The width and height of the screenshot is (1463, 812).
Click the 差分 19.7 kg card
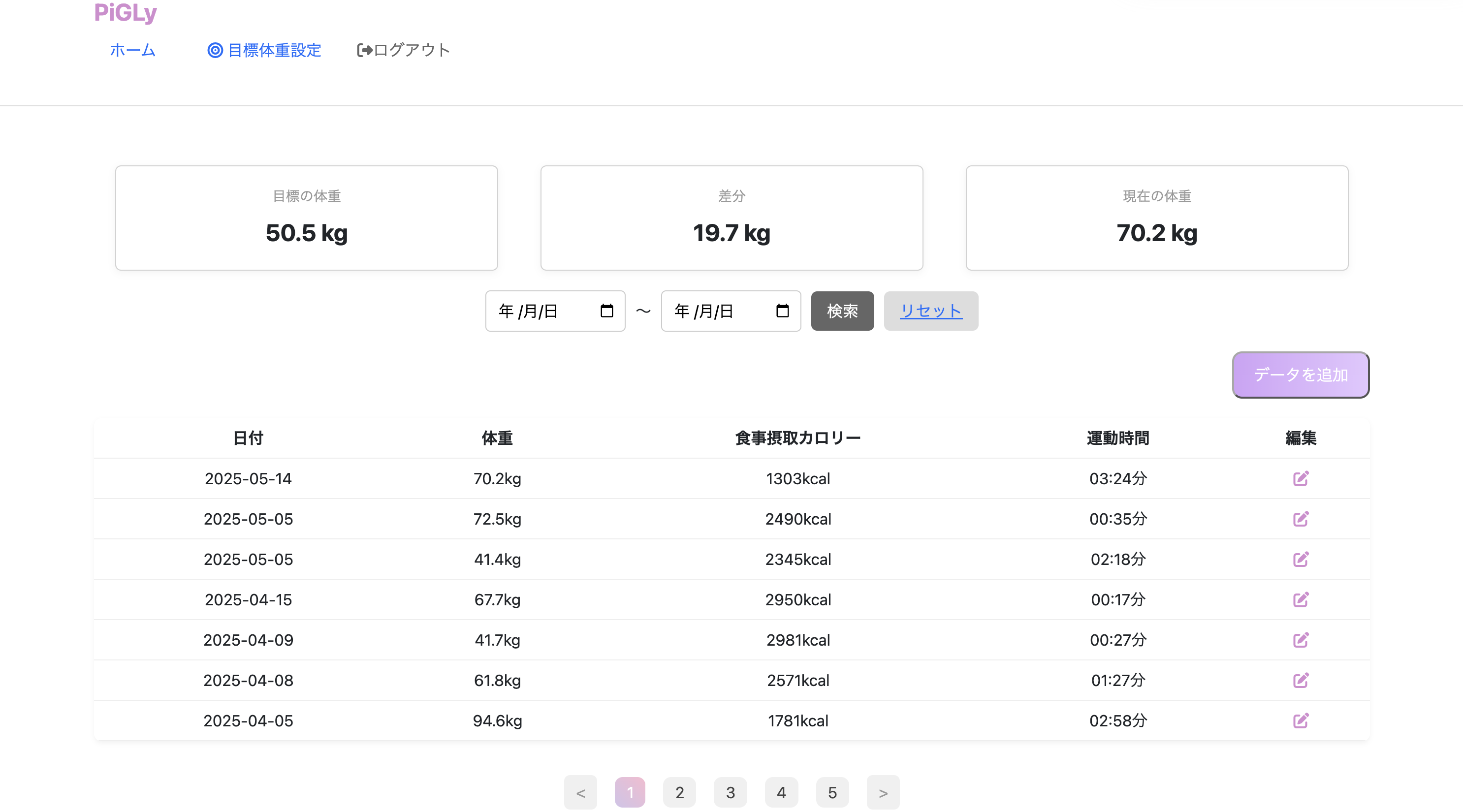[731, 218]
